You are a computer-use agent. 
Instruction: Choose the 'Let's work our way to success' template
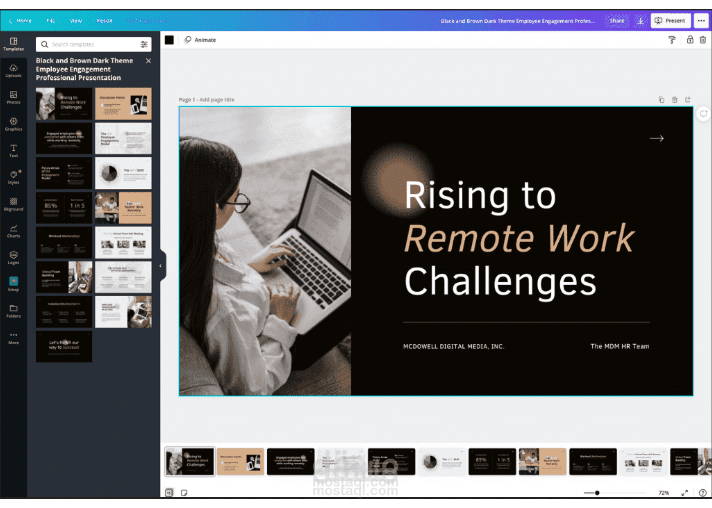64,346
